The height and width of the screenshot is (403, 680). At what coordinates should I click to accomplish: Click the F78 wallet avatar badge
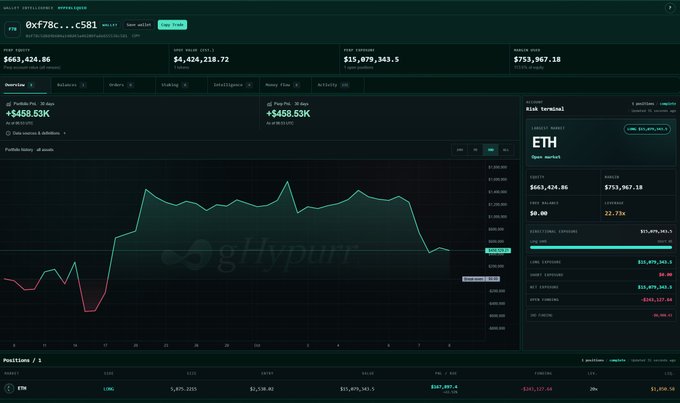(12, 29)
